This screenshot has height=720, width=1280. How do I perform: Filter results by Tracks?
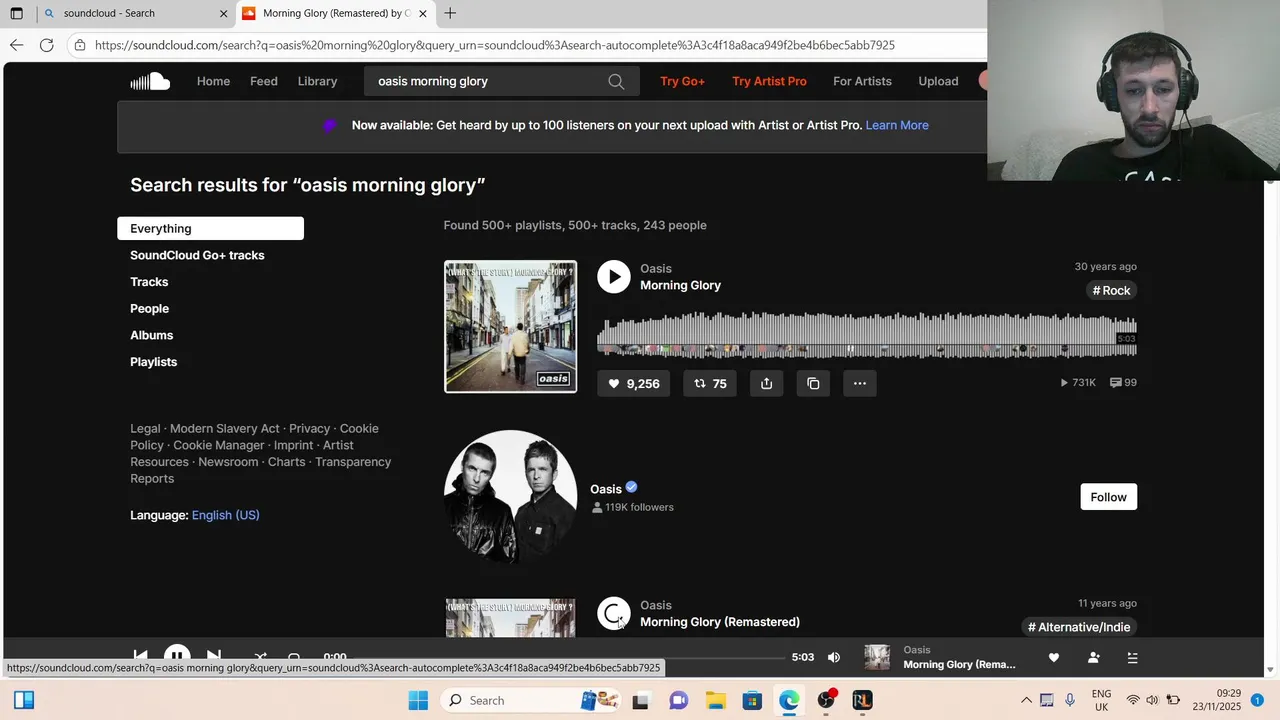click(149, 282)
